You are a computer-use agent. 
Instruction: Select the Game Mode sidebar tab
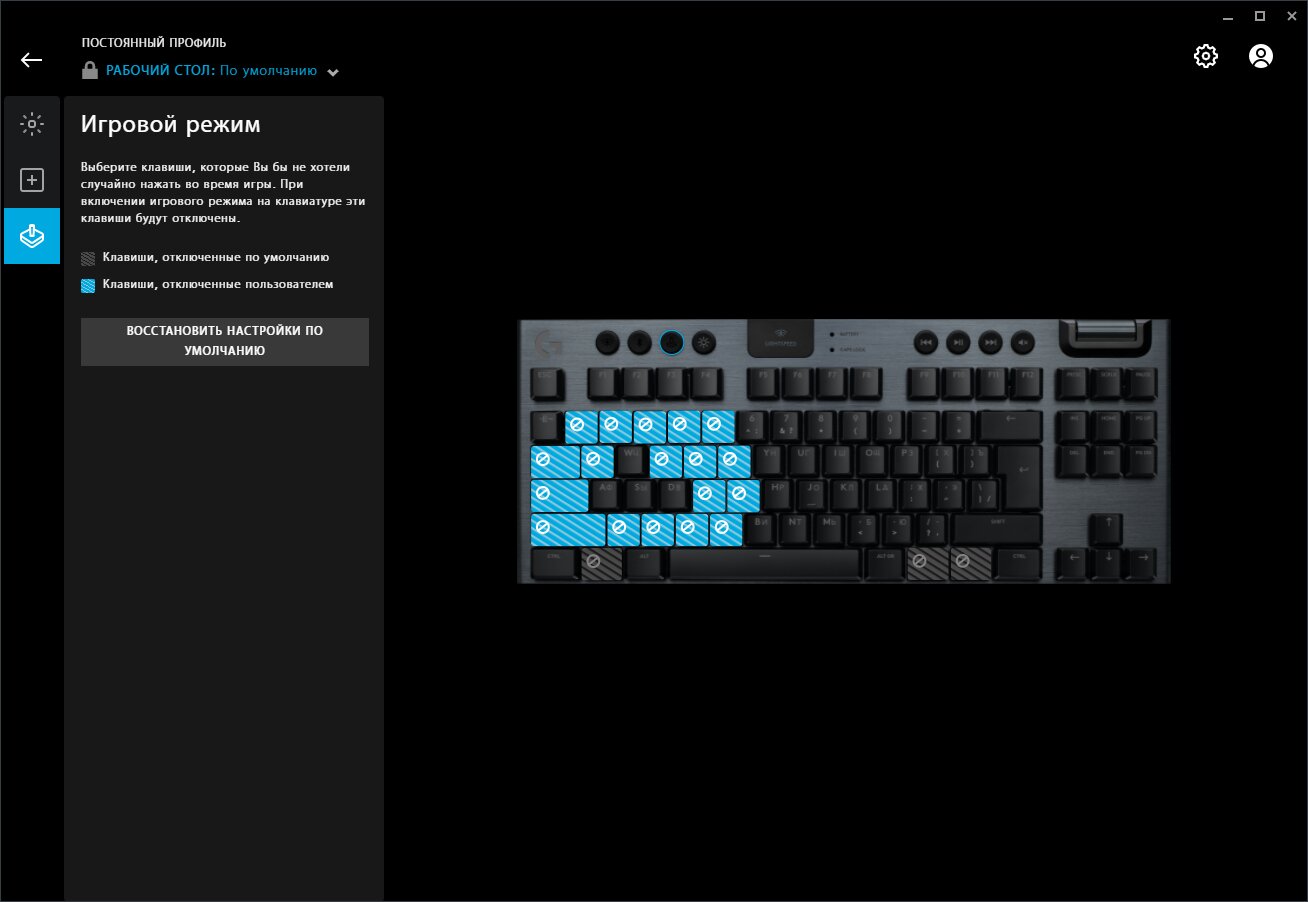[32, 236]
